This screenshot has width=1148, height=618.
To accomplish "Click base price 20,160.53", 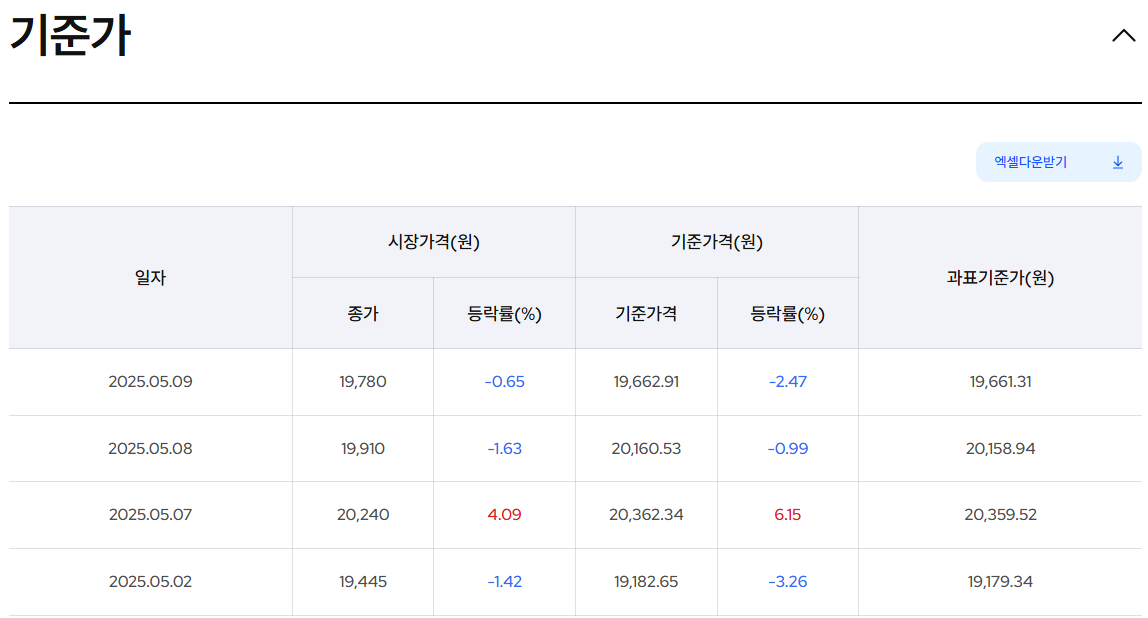I will tap(646, 448).
